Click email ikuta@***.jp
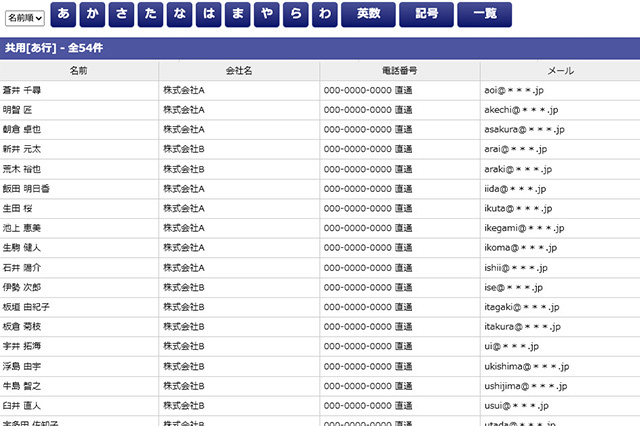The height and width of the screenshot is (426, 640). pyautogui.click(x=518, y=208)
